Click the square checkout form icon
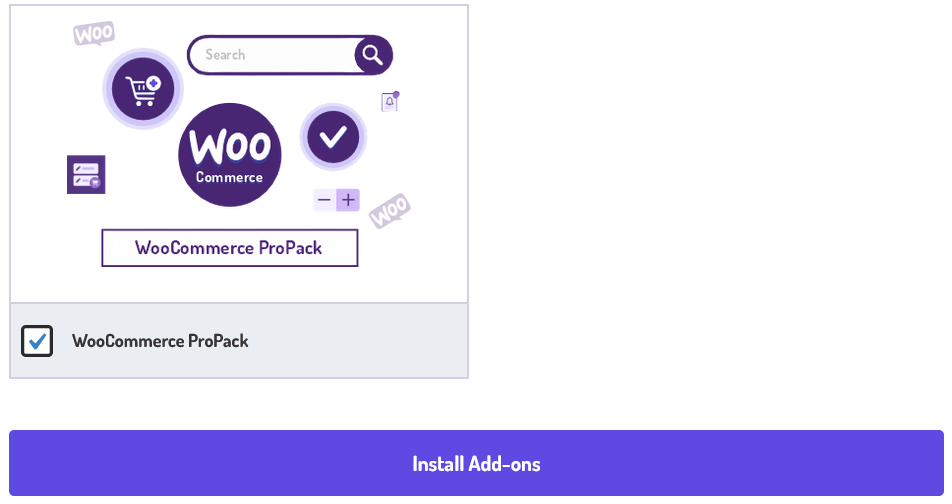 pos(86,175)
